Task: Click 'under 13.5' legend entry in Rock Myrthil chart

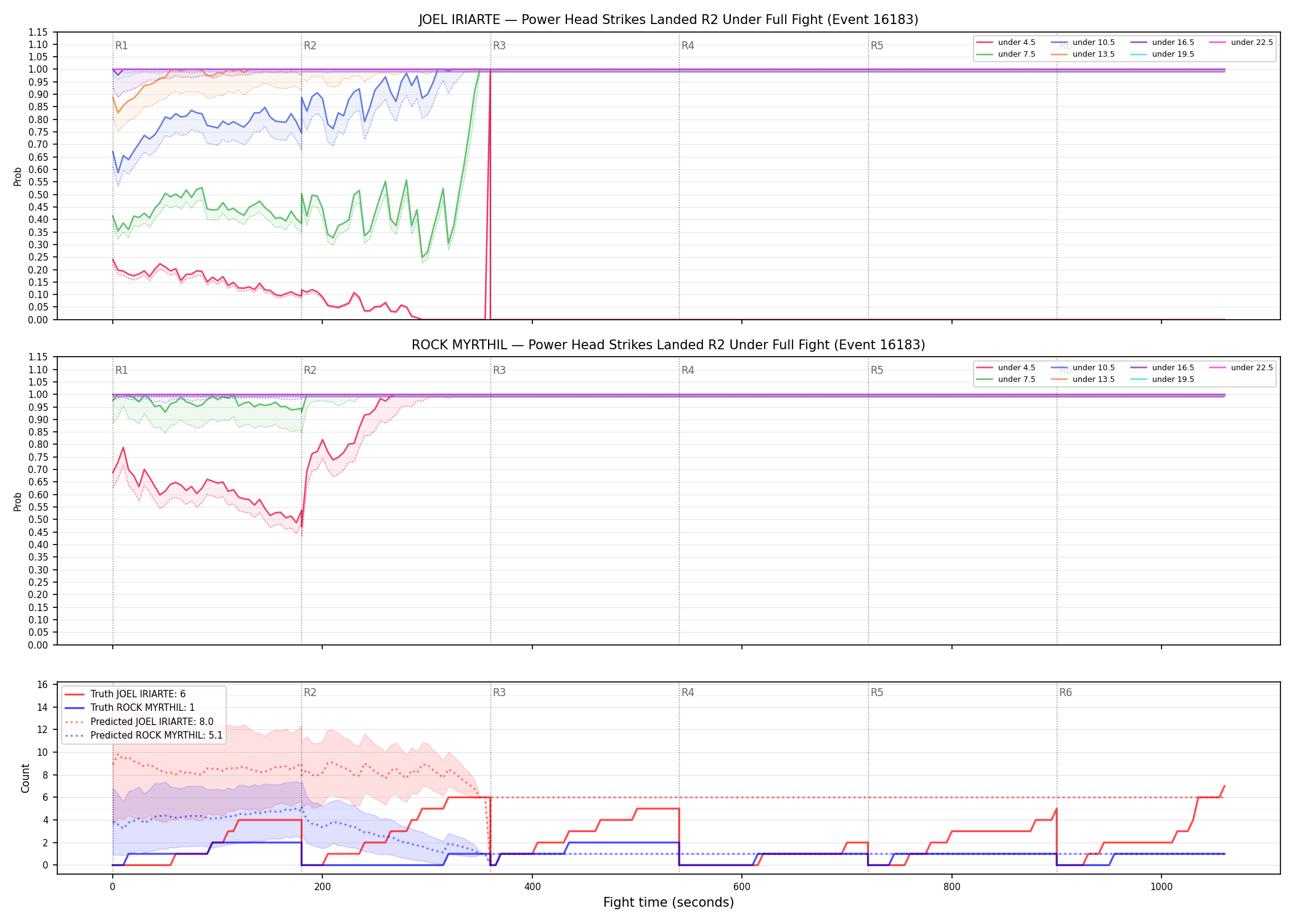Action: click(x=1083, y=379)
